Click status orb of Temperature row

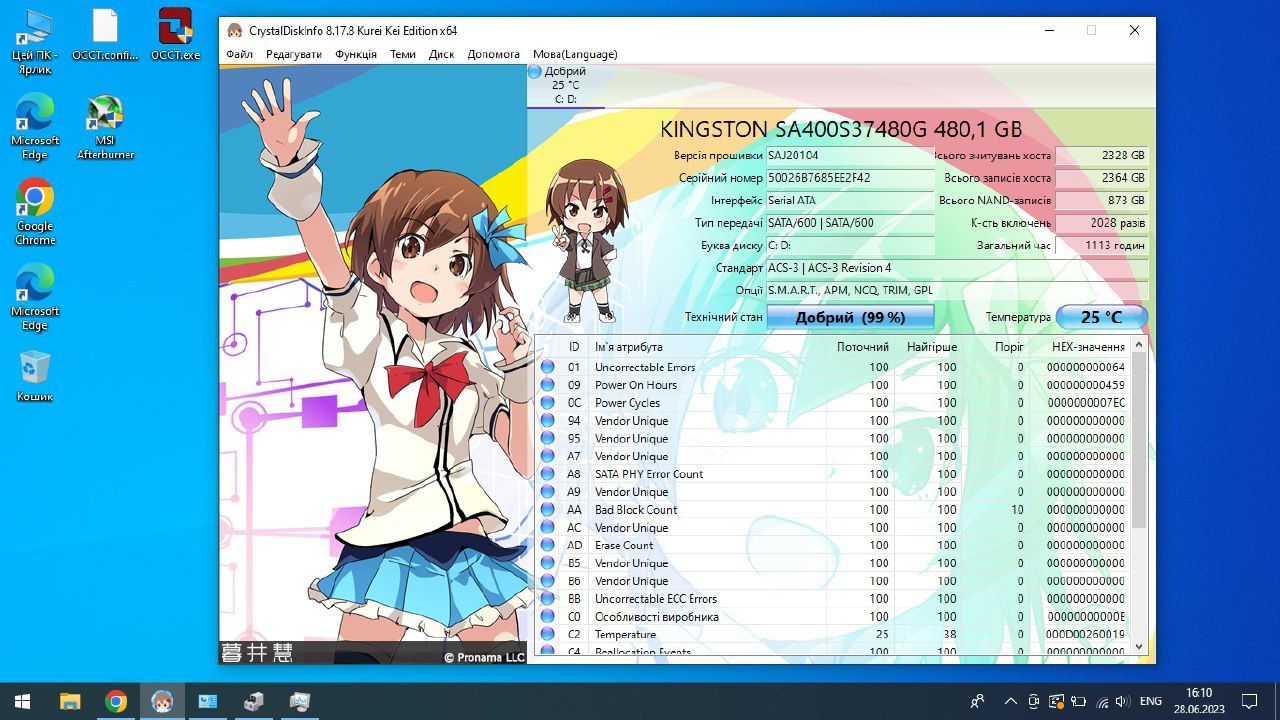pos(547,634)
